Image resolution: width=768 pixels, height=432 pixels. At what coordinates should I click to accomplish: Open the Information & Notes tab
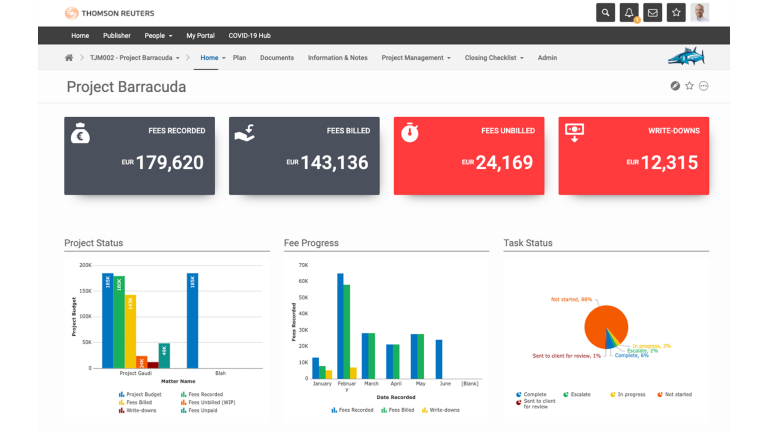tap(337, 58)
